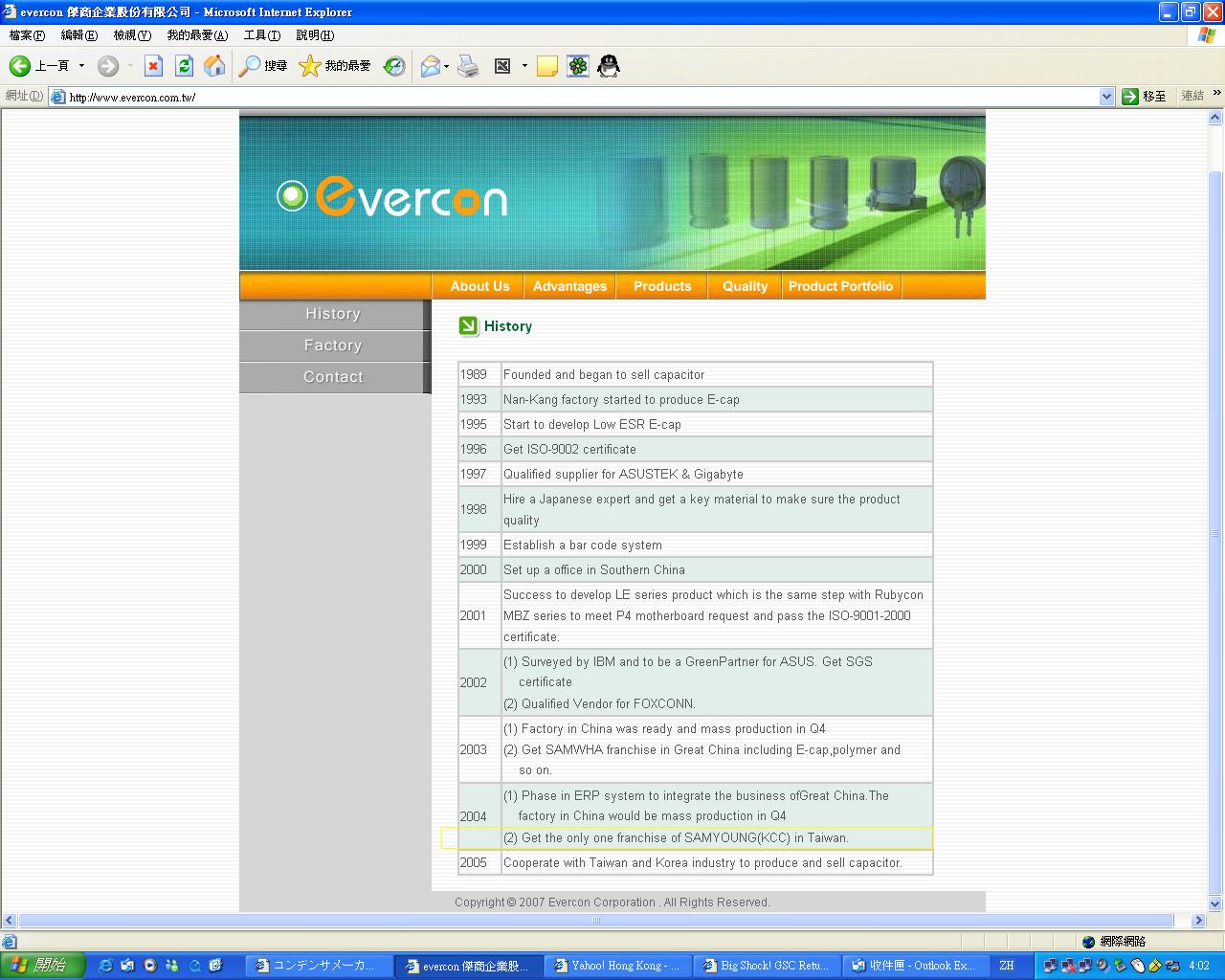Go to the Home page icon
Viewport: 1225px width, 980px height.
pos(215,66)
